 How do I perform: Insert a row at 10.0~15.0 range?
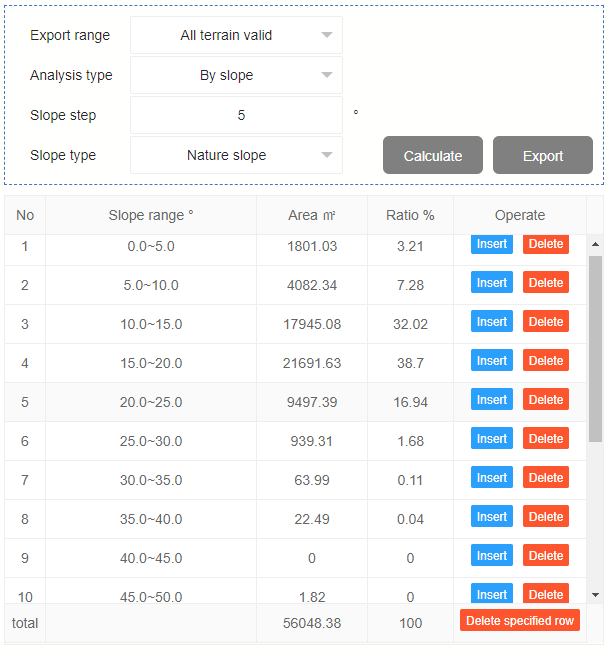click(x=491, y=321)
